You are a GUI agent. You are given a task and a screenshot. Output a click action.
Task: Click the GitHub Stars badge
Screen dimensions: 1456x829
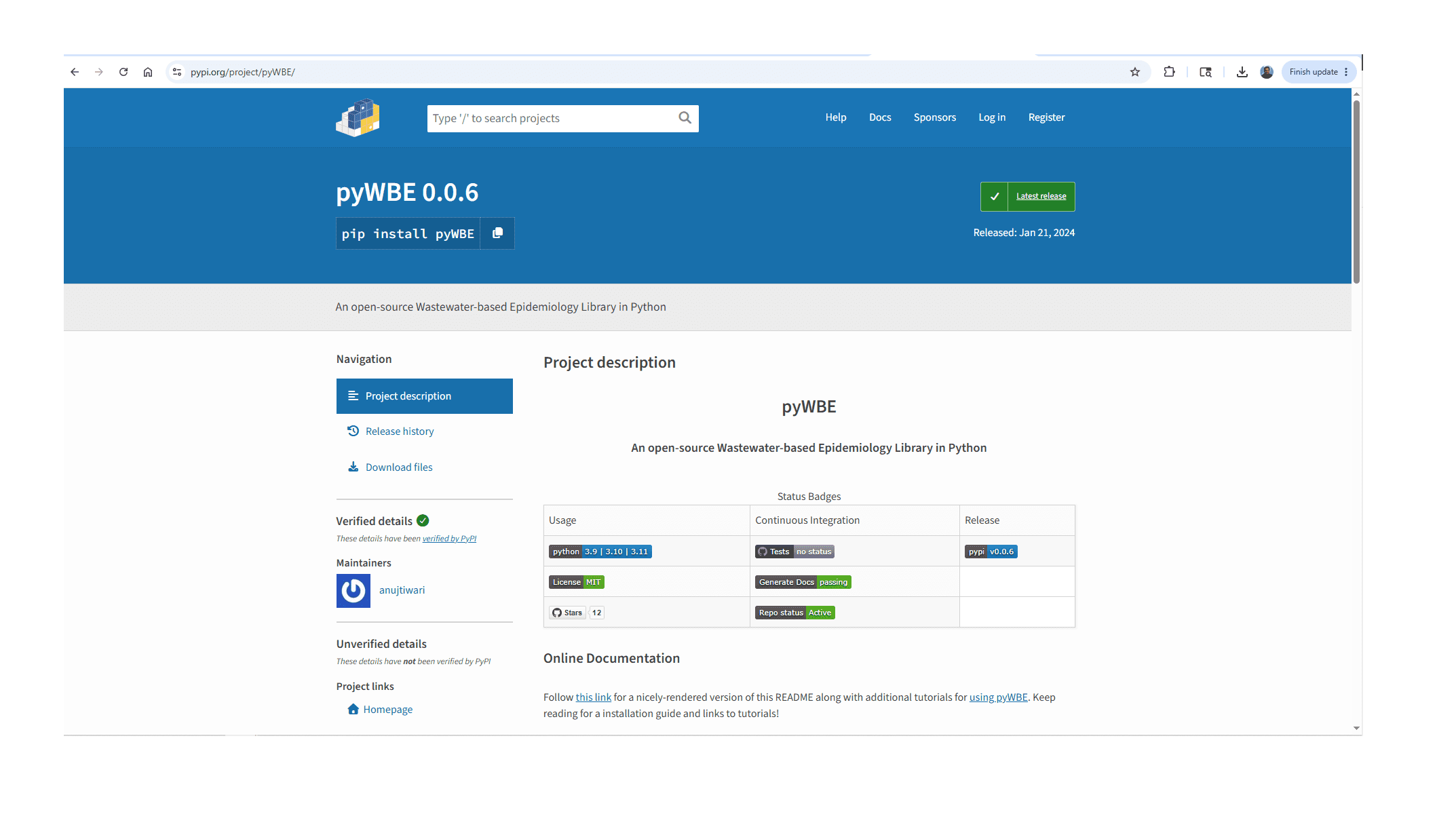tap(568, 613)
